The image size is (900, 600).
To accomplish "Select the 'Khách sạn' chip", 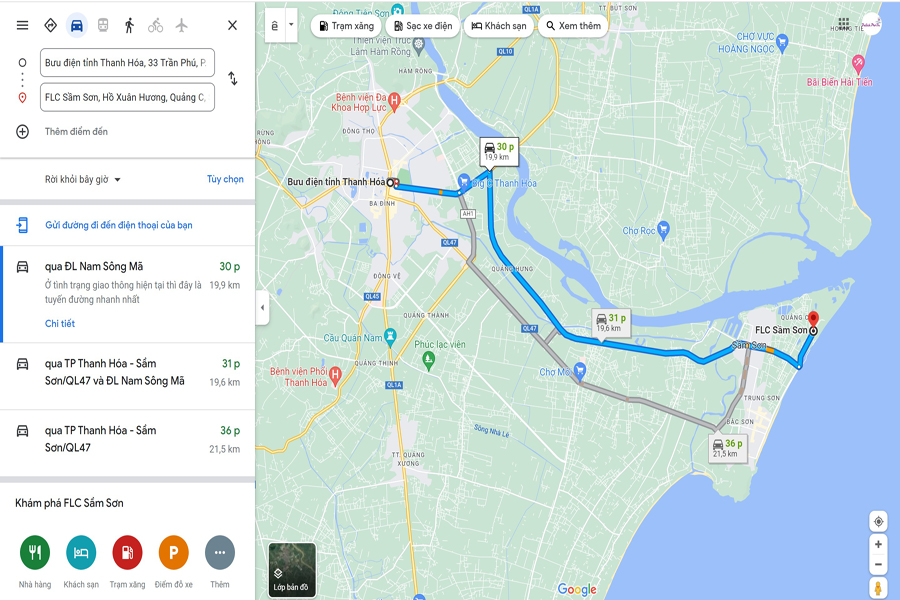I will click(499, 26).
